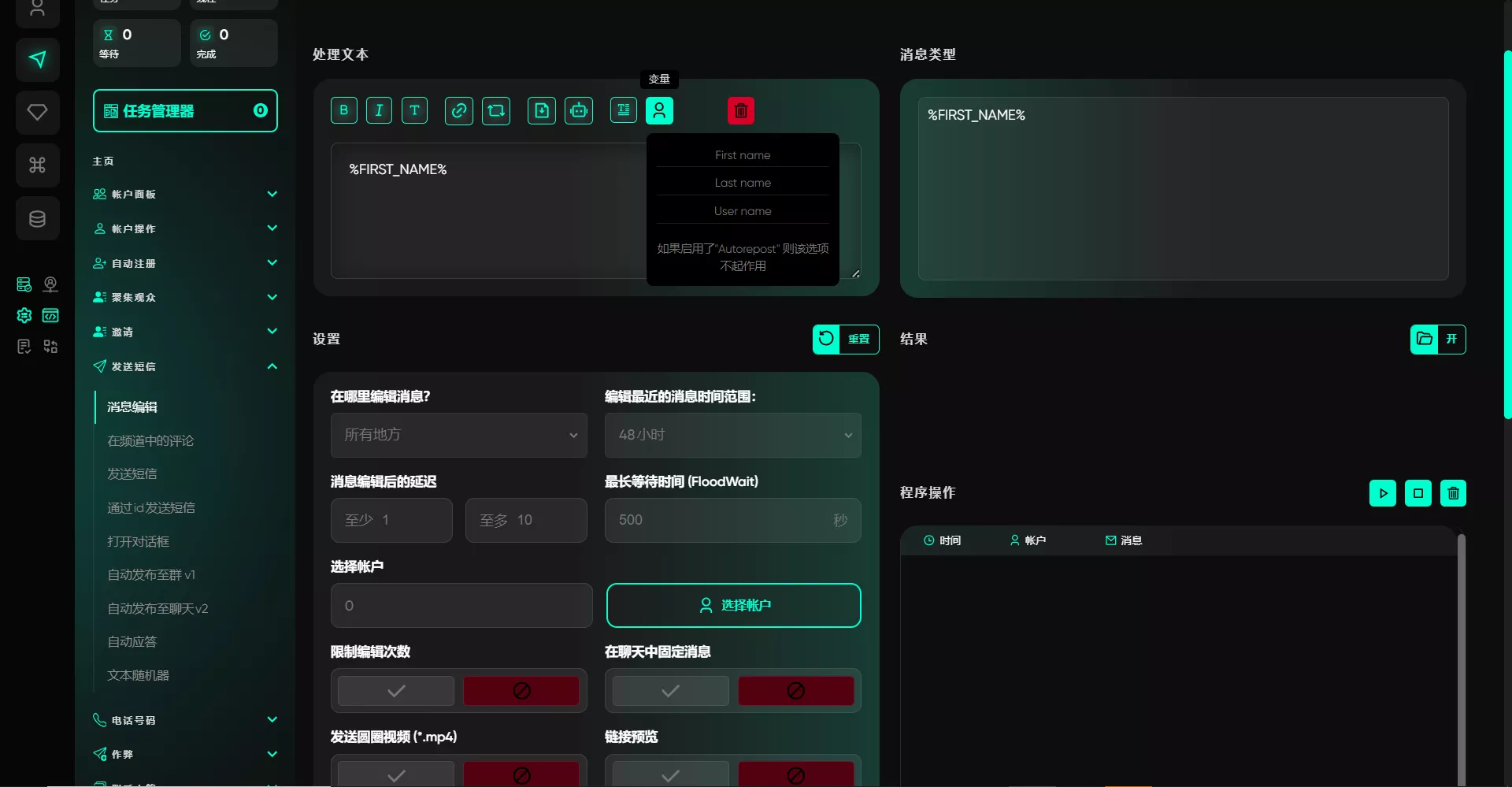1512x787 pixels.
Task: Clear program log with trash icon
Action: (x=1453, y=493)
